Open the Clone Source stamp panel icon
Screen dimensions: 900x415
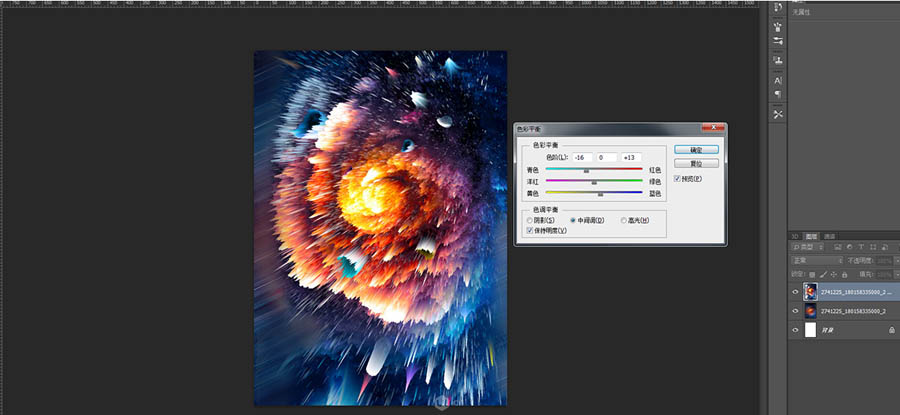[x=778, y=60]
